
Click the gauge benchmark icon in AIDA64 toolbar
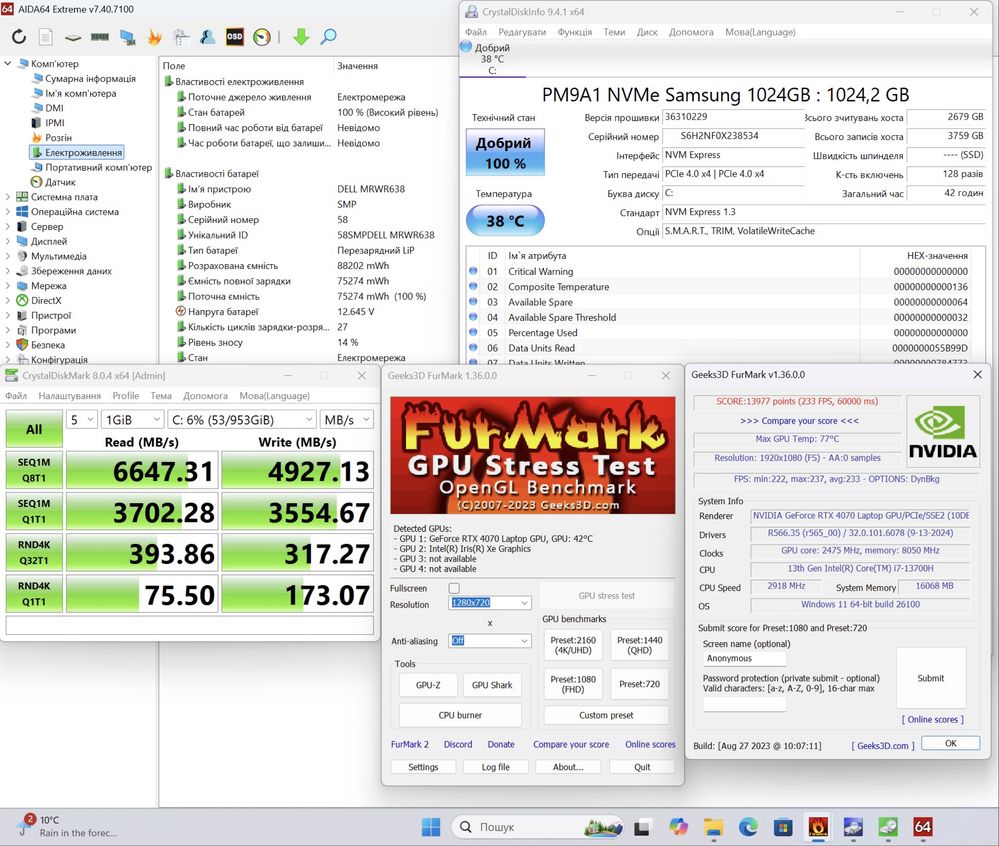coord(262,37)
